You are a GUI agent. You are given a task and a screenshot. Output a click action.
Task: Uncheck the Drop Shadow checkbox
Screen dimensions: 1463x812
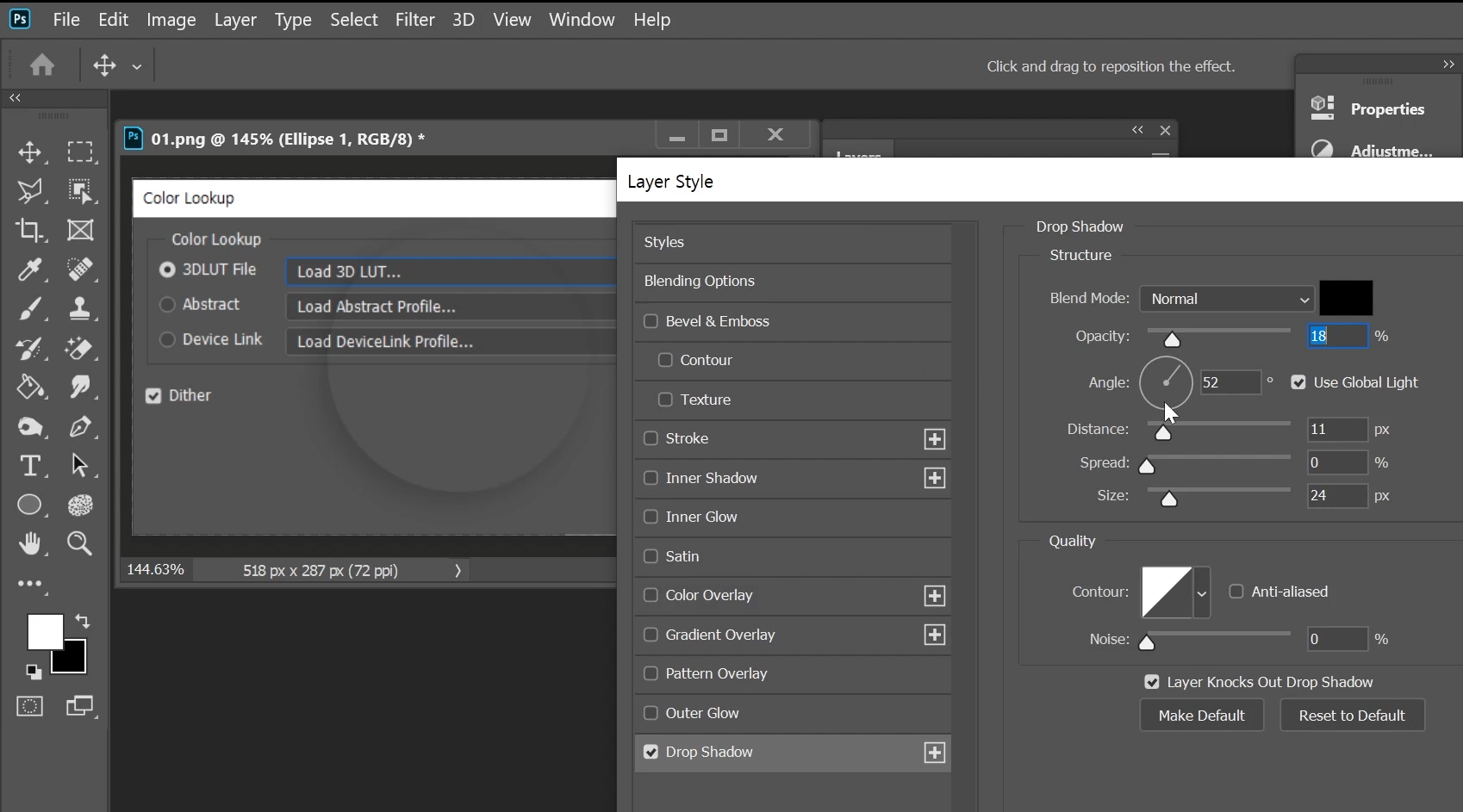coord(651,752)
